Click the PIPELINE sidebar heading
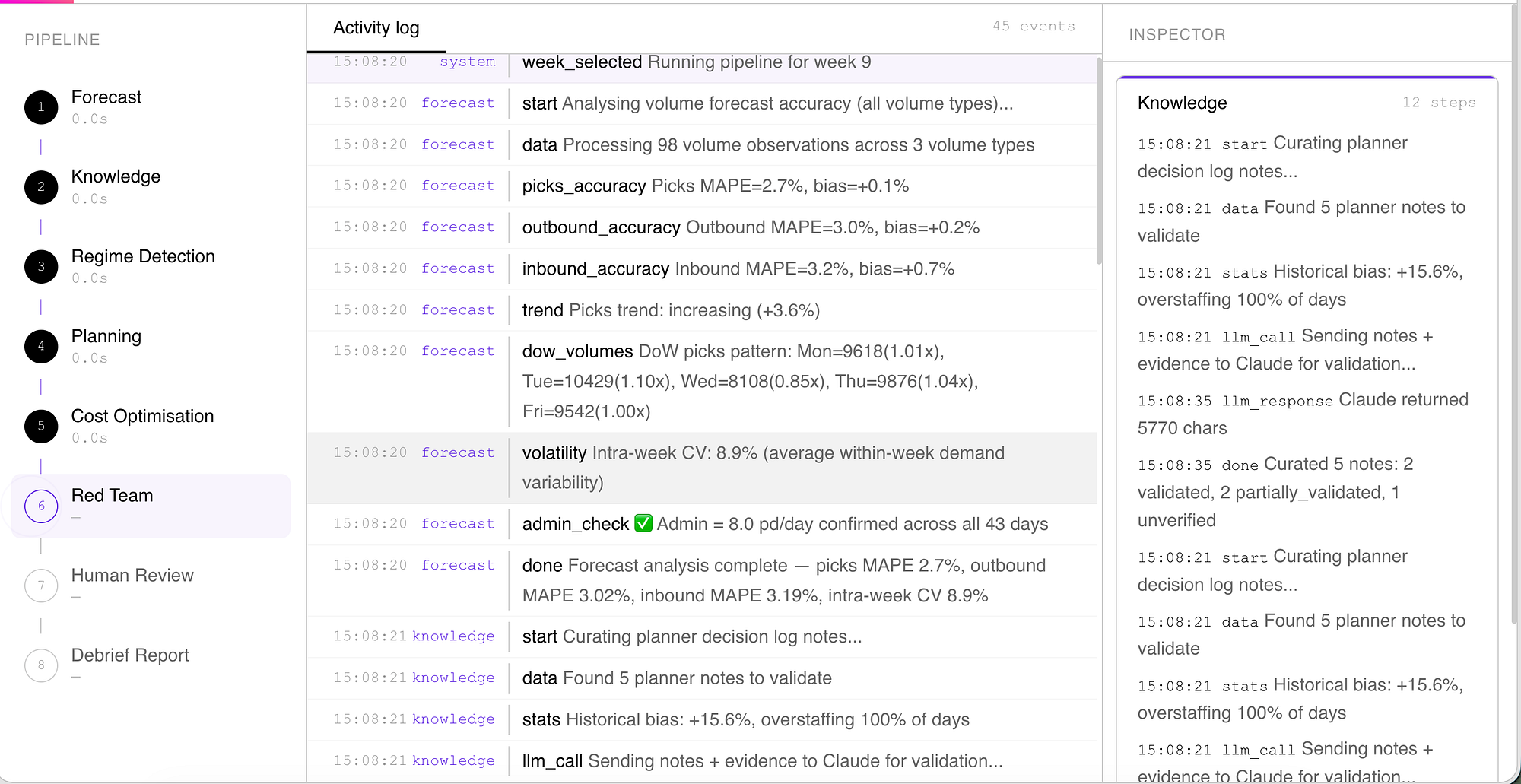 pos(62,40)
